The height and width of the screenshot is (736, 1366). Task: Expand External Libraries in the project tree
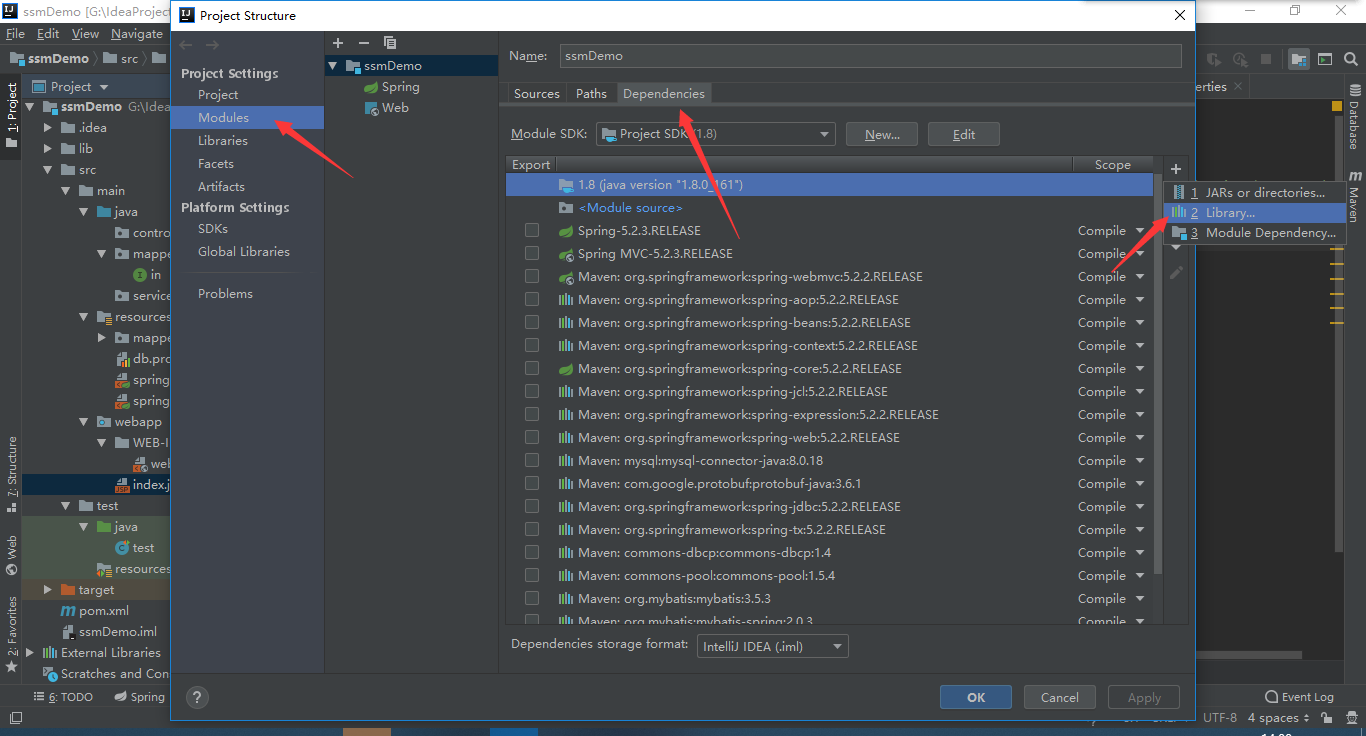point(30,653)
